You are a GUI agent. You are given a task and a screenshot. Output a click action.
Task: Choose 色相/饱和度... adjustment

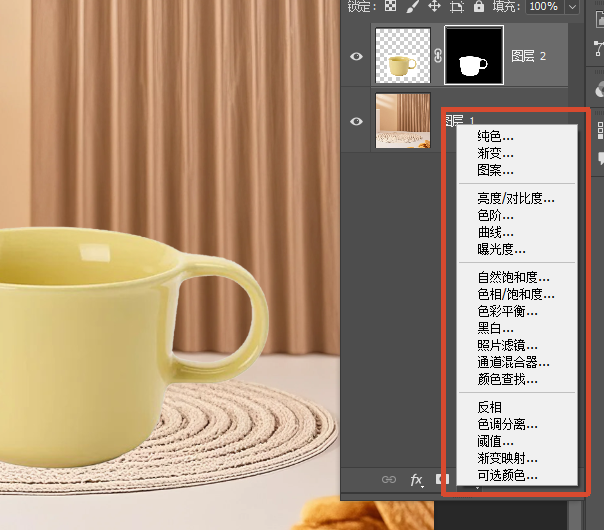pyautogui.click(x=517, y=294)
